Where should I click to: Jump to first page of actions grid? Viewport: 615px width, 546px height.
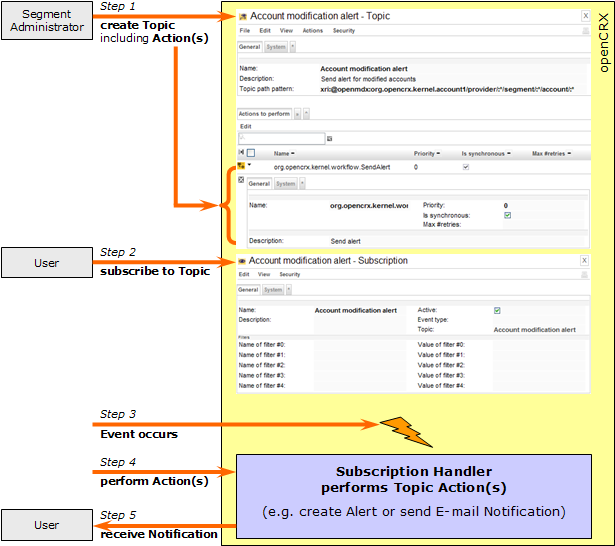coord(241,153)
